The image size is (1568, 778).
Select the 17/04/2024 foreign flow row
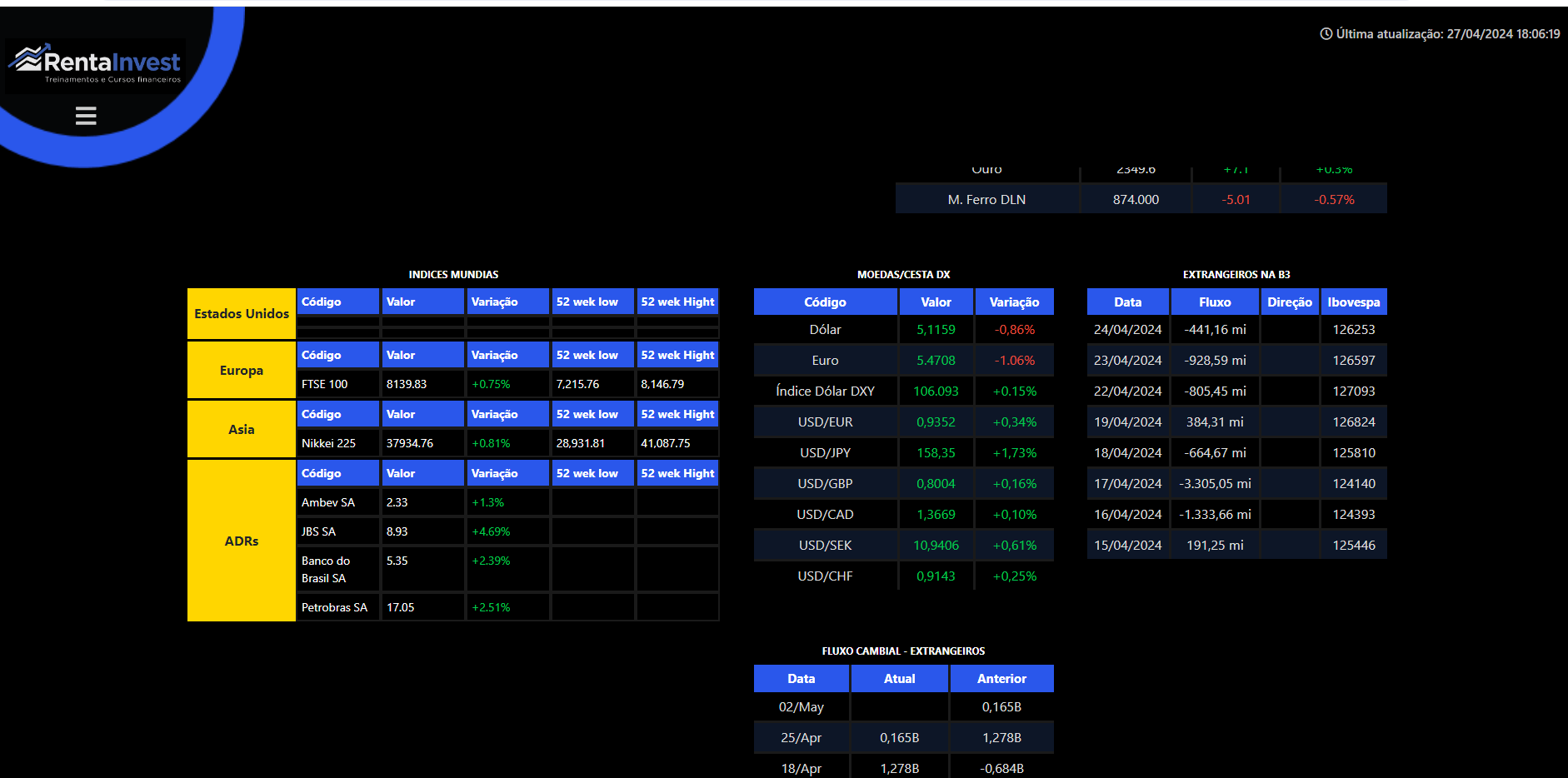click(1127, 484)
